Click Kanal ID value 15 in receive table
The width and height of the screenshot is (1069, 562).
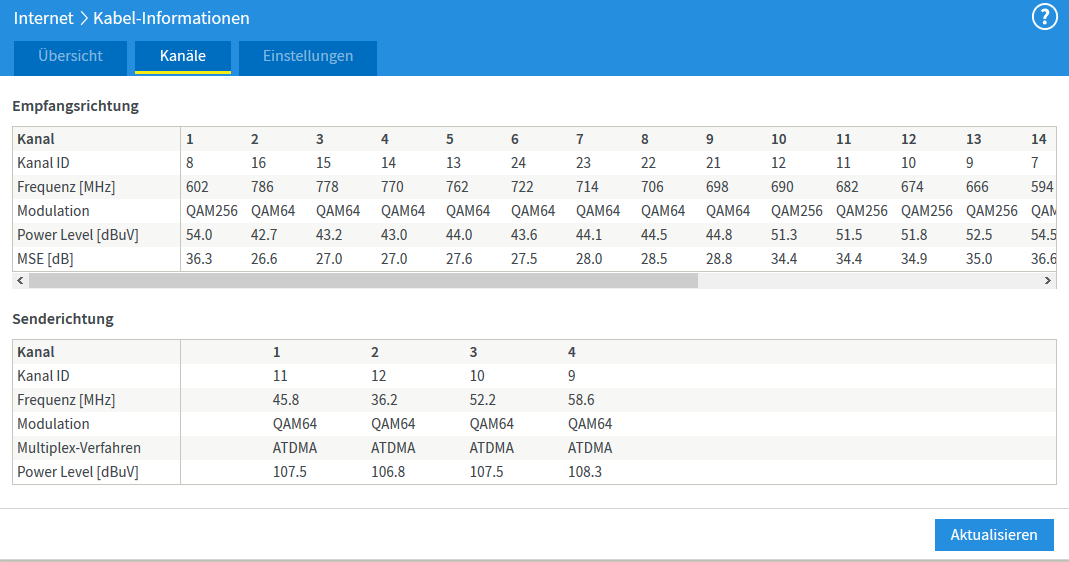323,163
